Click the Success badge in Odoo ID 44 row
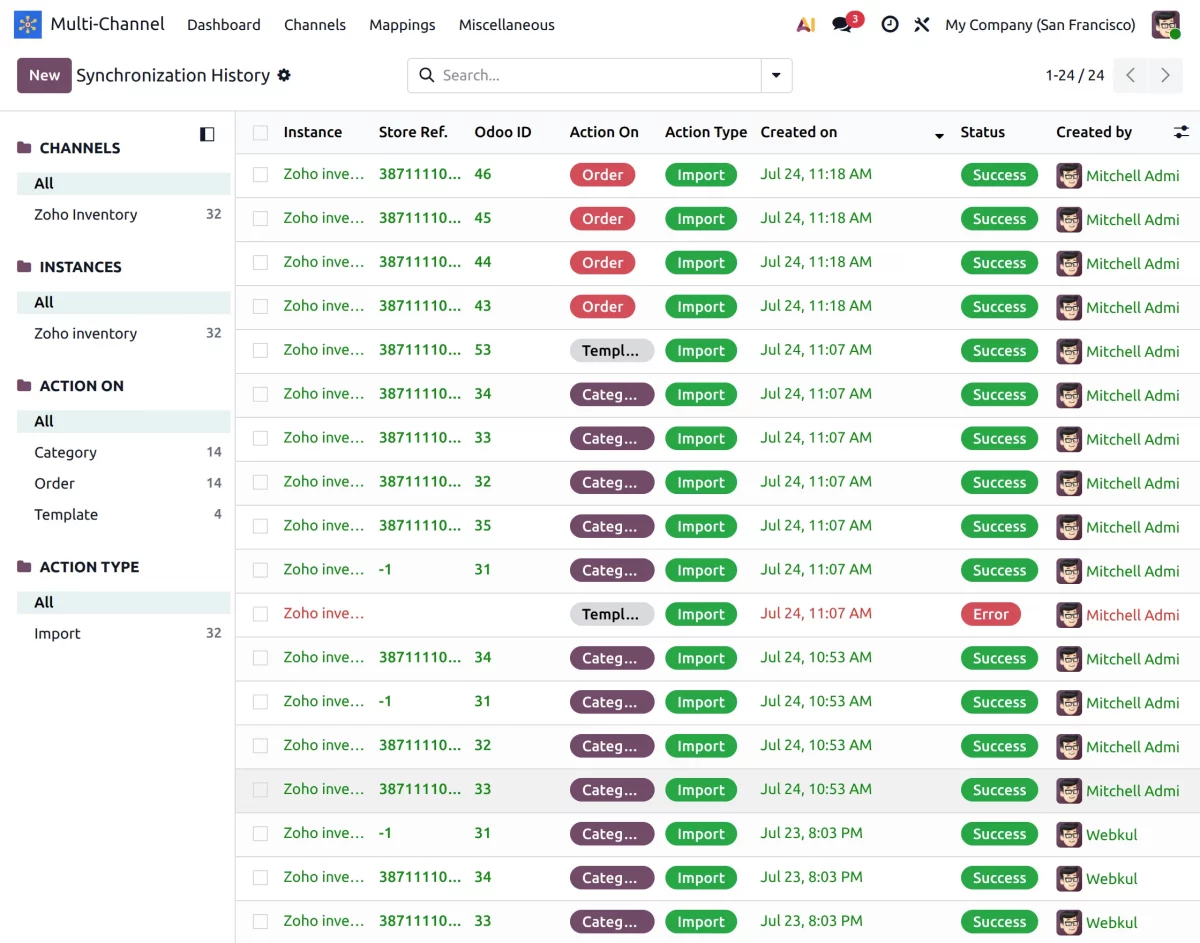The image size is (1200, 943). tap(999, 263)
